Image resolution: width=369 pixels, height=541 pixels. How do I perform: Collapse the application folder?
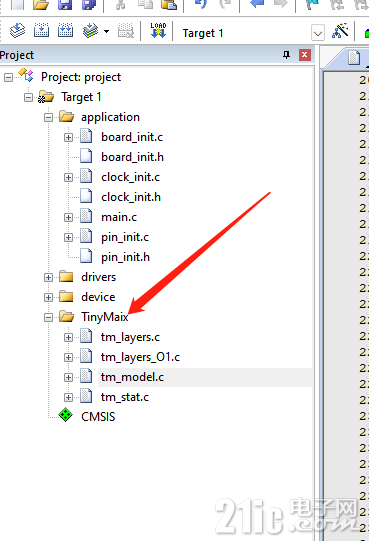pos(48,117)
